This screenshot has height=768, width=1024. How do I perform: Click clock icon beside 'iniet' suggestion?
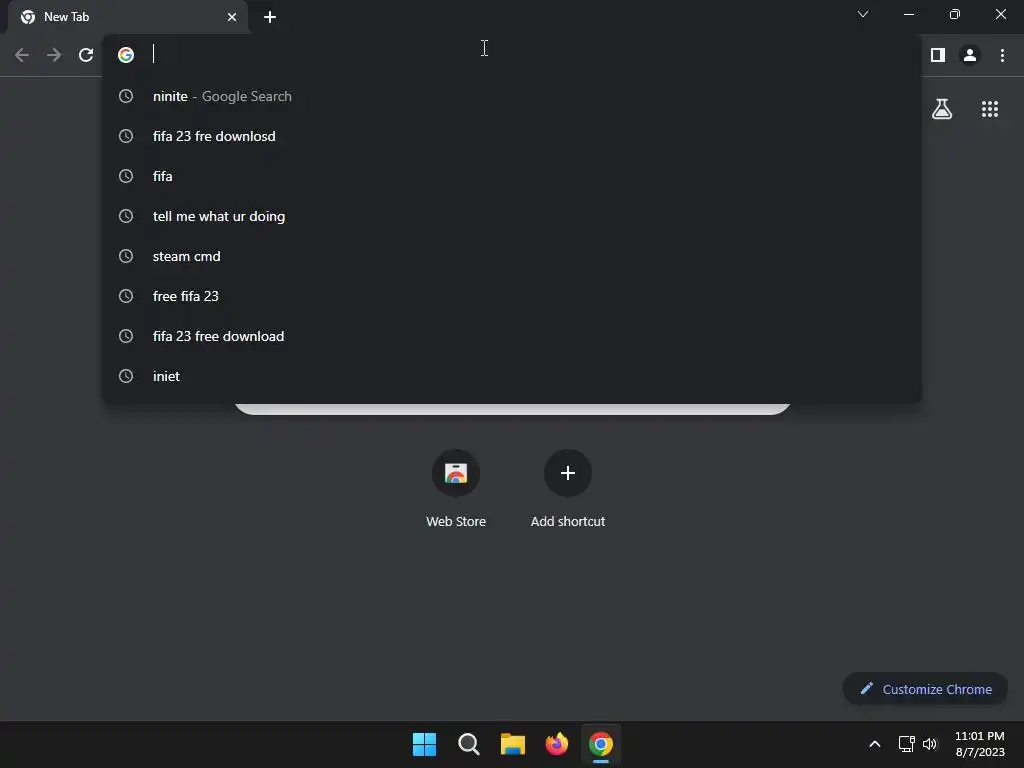[126, 376]
